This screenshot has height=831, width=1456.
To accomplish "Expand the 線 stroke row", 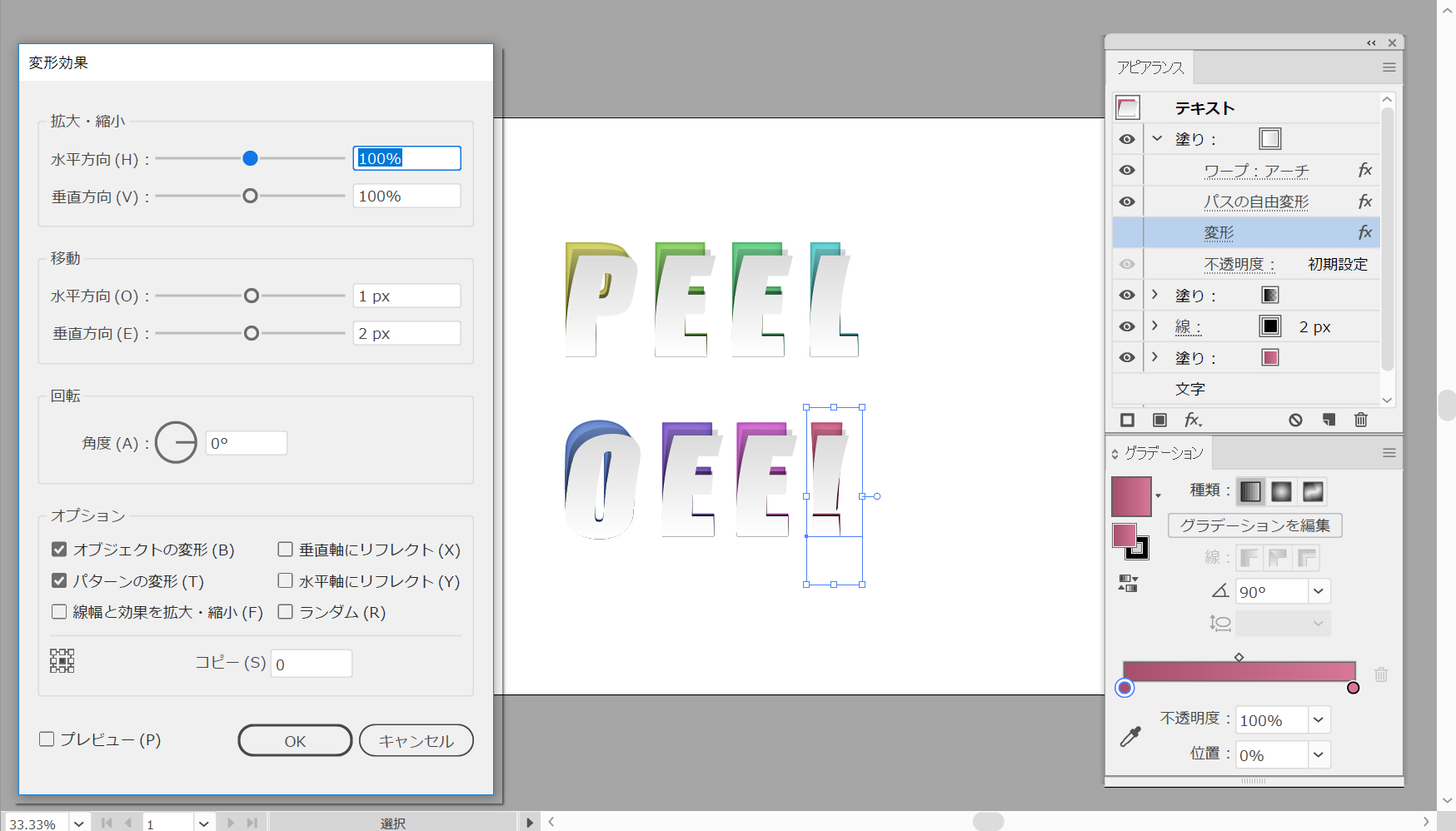I will coord(1154,326).
